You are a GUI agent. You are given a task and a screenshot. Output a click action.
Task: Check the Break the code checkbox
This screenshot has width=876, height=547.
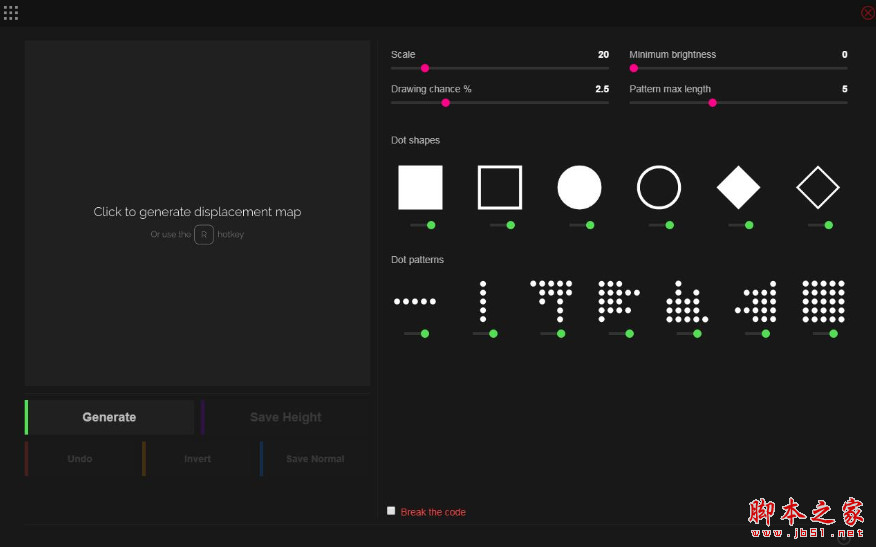[x=391, y=511]
